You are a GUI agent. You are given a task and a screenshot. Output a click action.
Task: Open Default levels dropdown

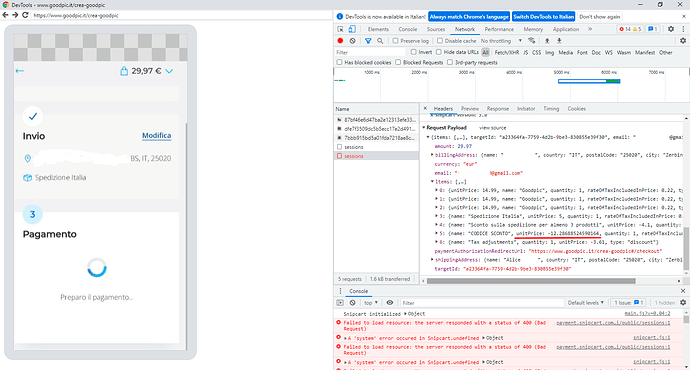coord(586,303)
